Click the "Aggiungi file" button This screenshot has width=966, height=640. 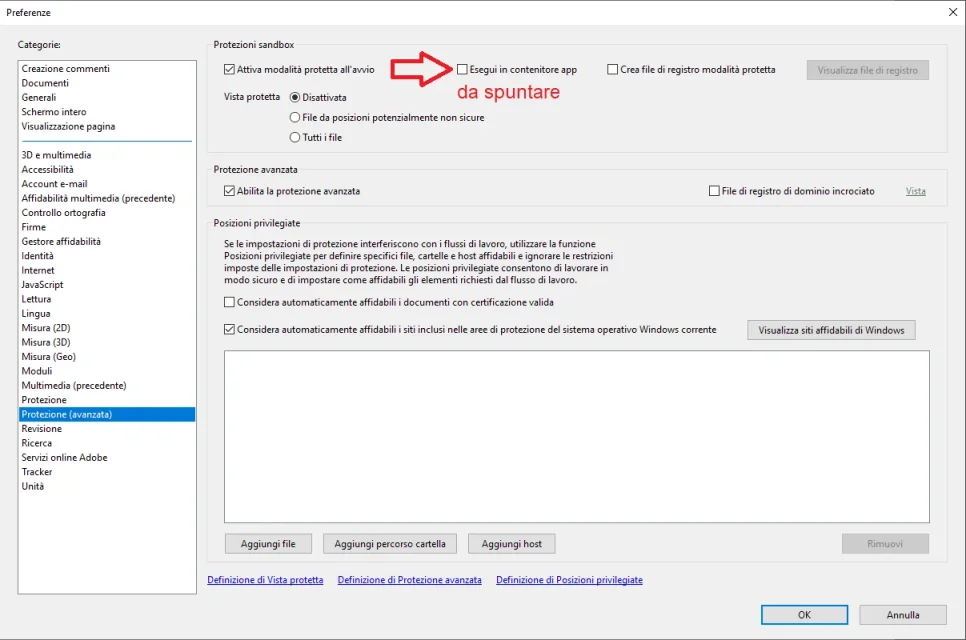[267, 543]
